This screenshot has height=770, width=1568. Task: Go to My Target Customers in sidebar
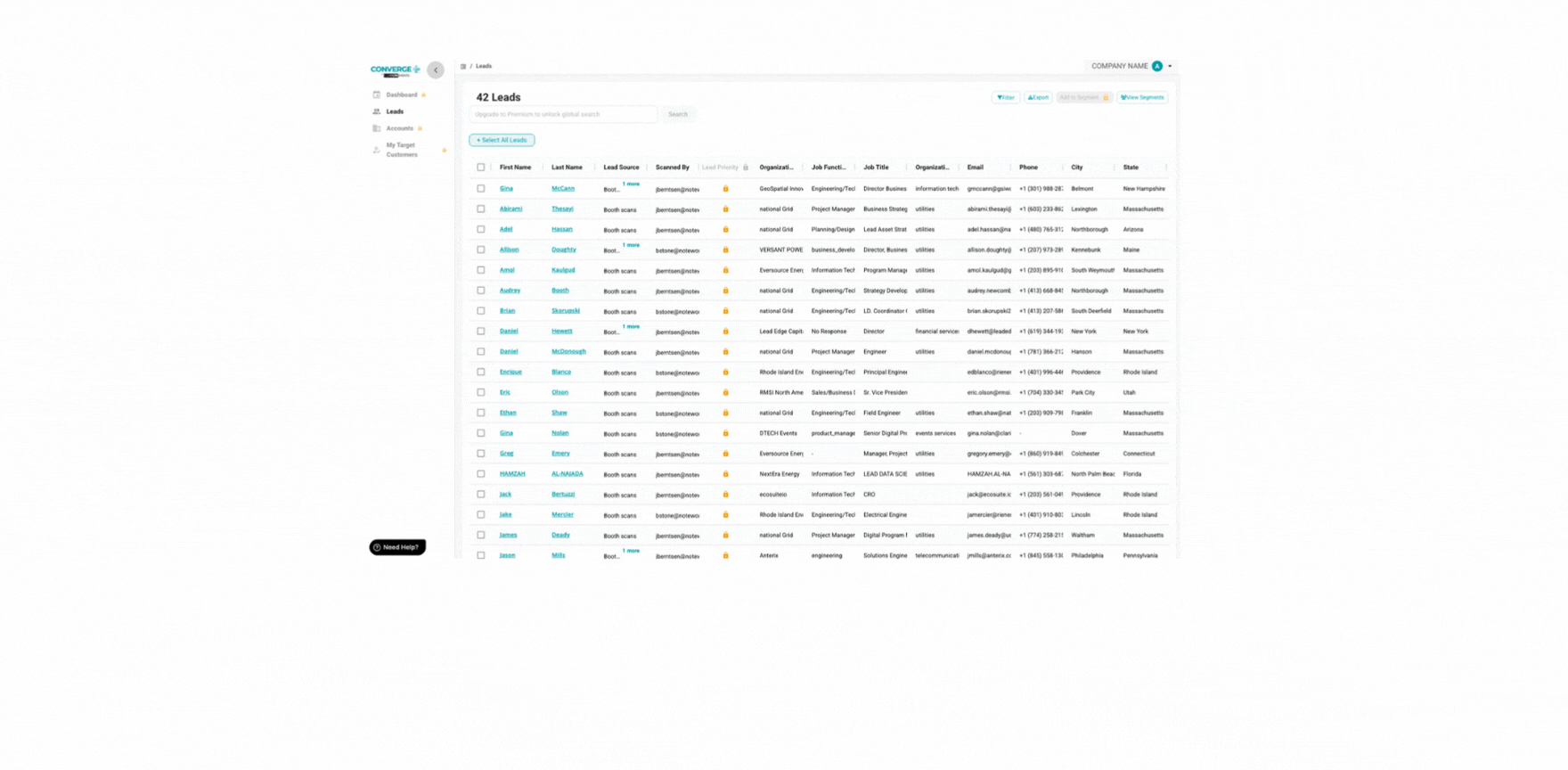coord(402,150)
